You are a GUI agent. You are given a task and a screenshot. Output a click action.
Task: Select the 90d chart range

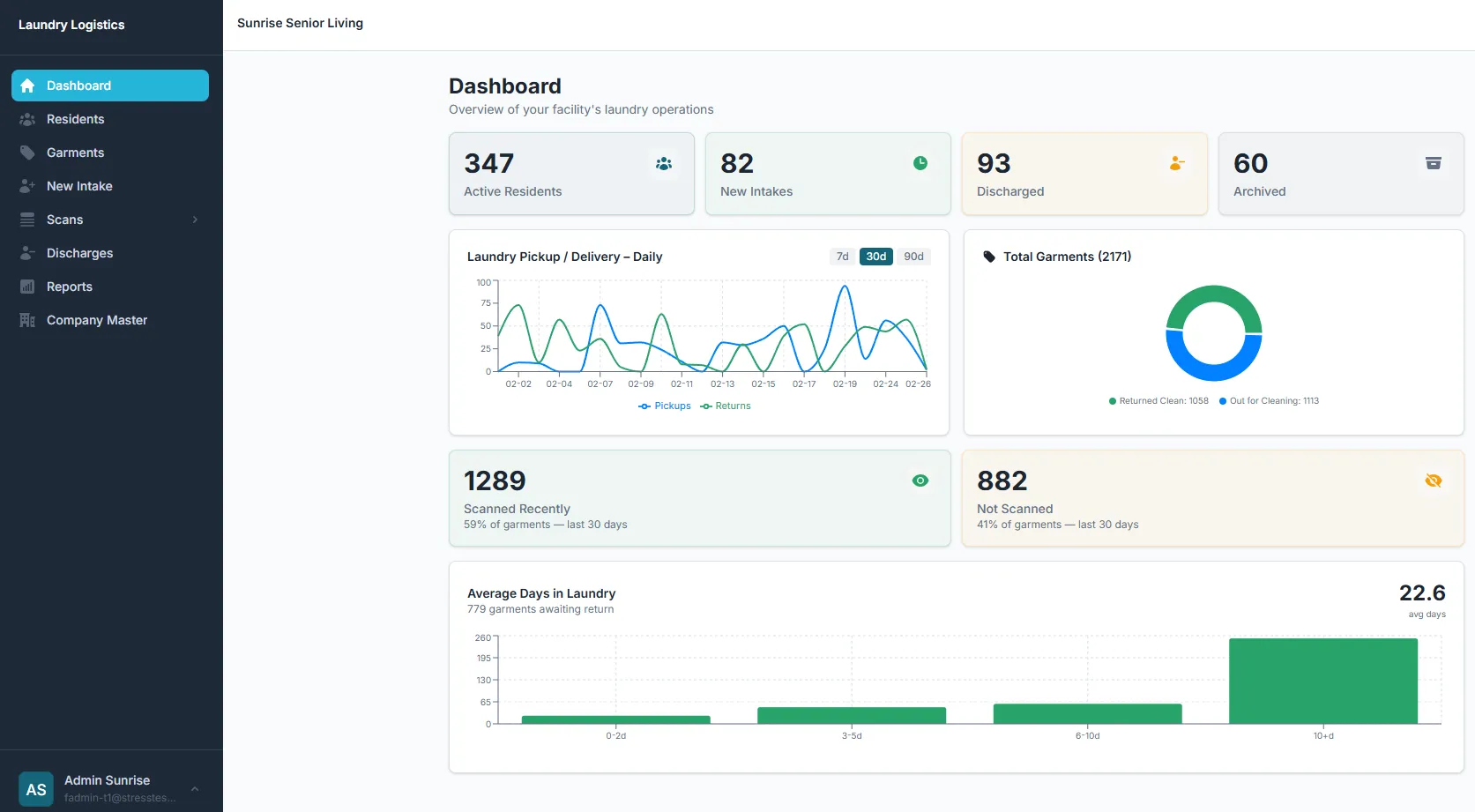913,256
